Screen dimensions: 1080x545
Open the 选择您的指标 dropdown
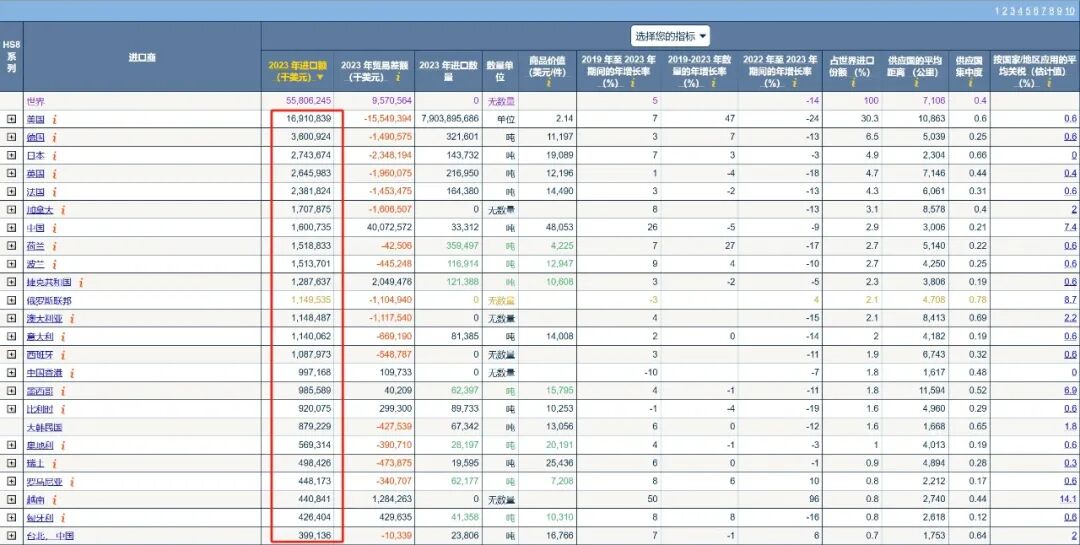pos(670,36)
